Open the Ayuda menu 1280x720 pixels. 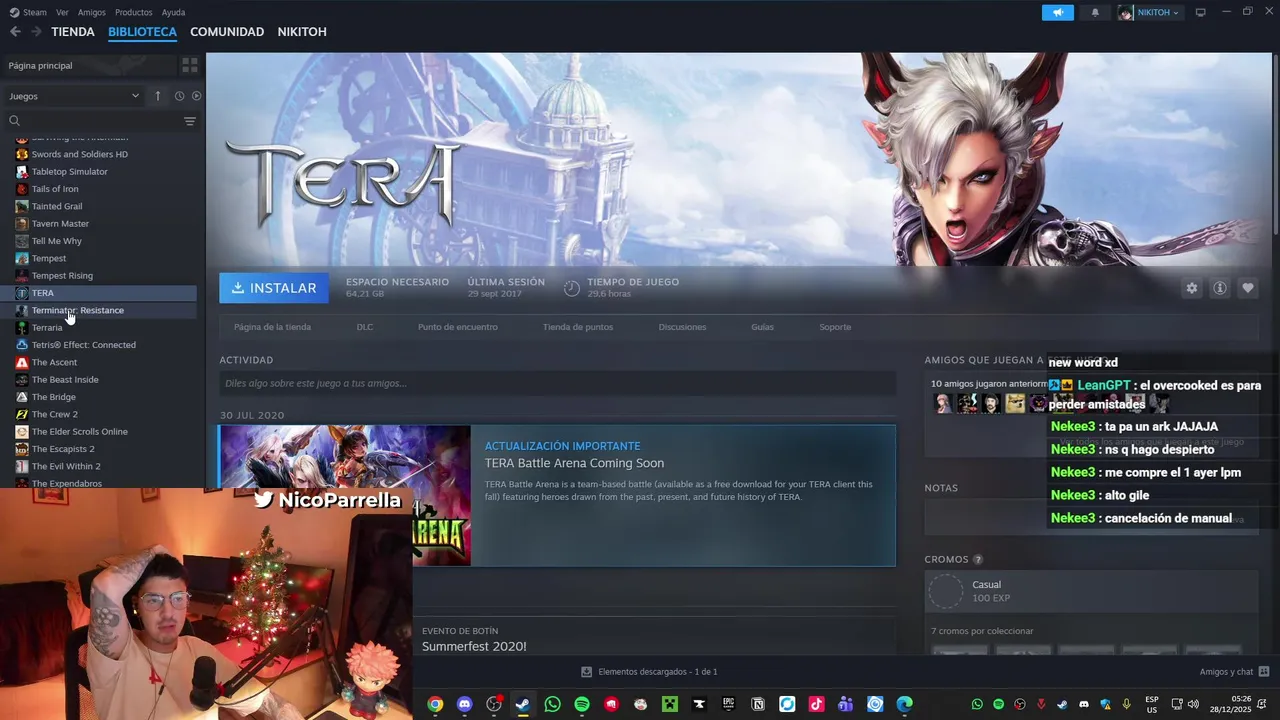pyautogui.click(x=173, y=12)
